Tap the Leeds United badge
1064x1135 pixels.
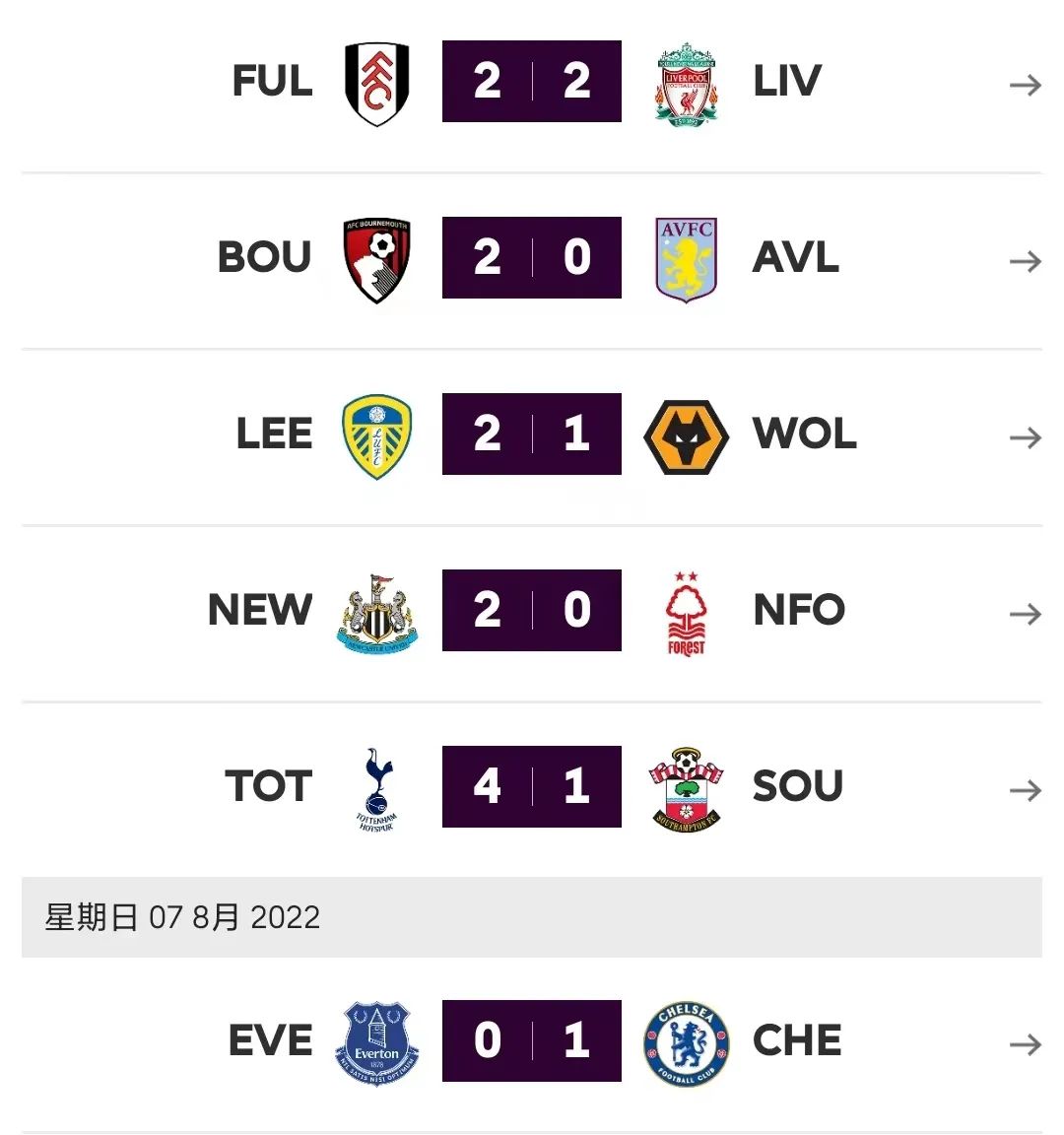pyautogui.click(x=377, y=435)
